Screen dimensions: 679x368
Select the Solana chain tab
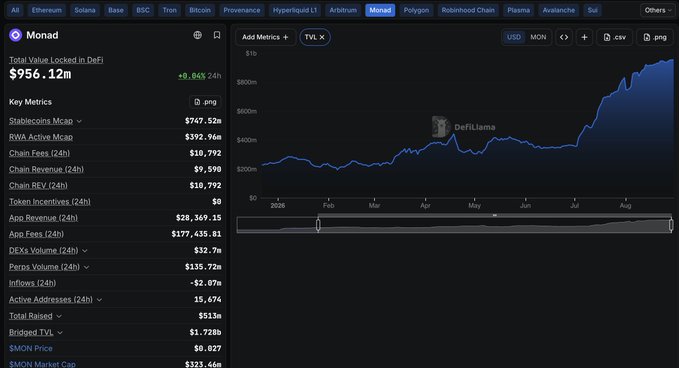(85, 10)
